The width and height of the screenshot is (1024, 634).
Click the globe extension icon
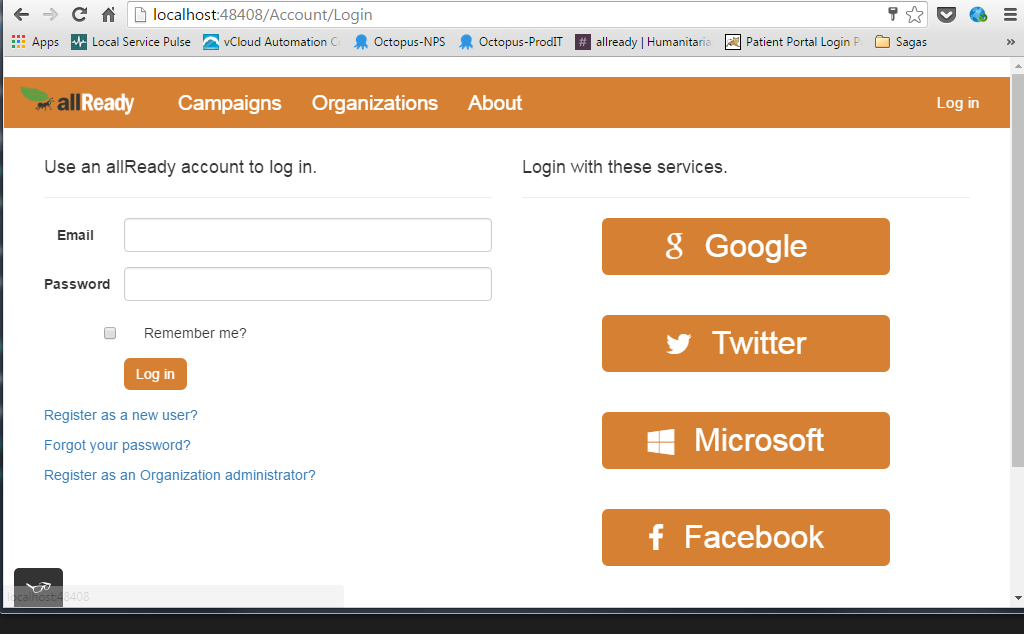[x=978, y=14]
